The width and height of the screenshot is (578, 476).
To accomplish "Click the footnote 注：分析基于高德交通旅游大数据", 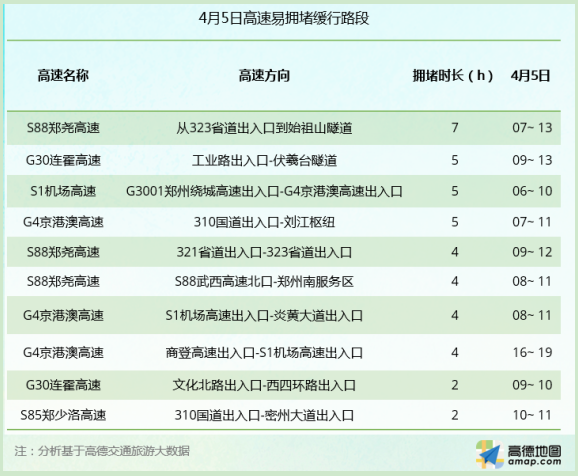I will (x=102, y=451).
